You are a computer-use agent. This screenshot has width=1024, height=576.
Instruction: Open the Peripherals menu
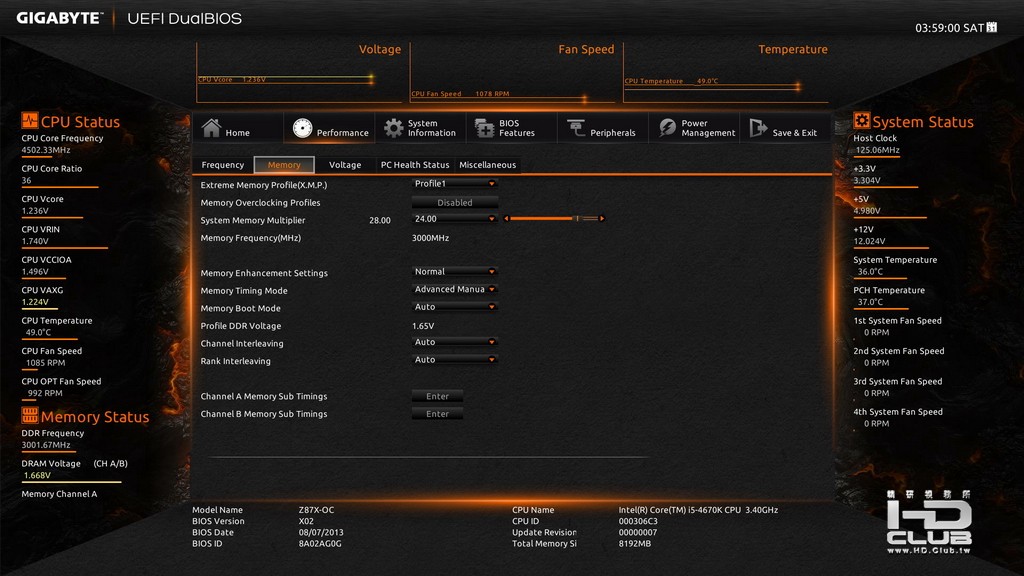click(602, 128)
